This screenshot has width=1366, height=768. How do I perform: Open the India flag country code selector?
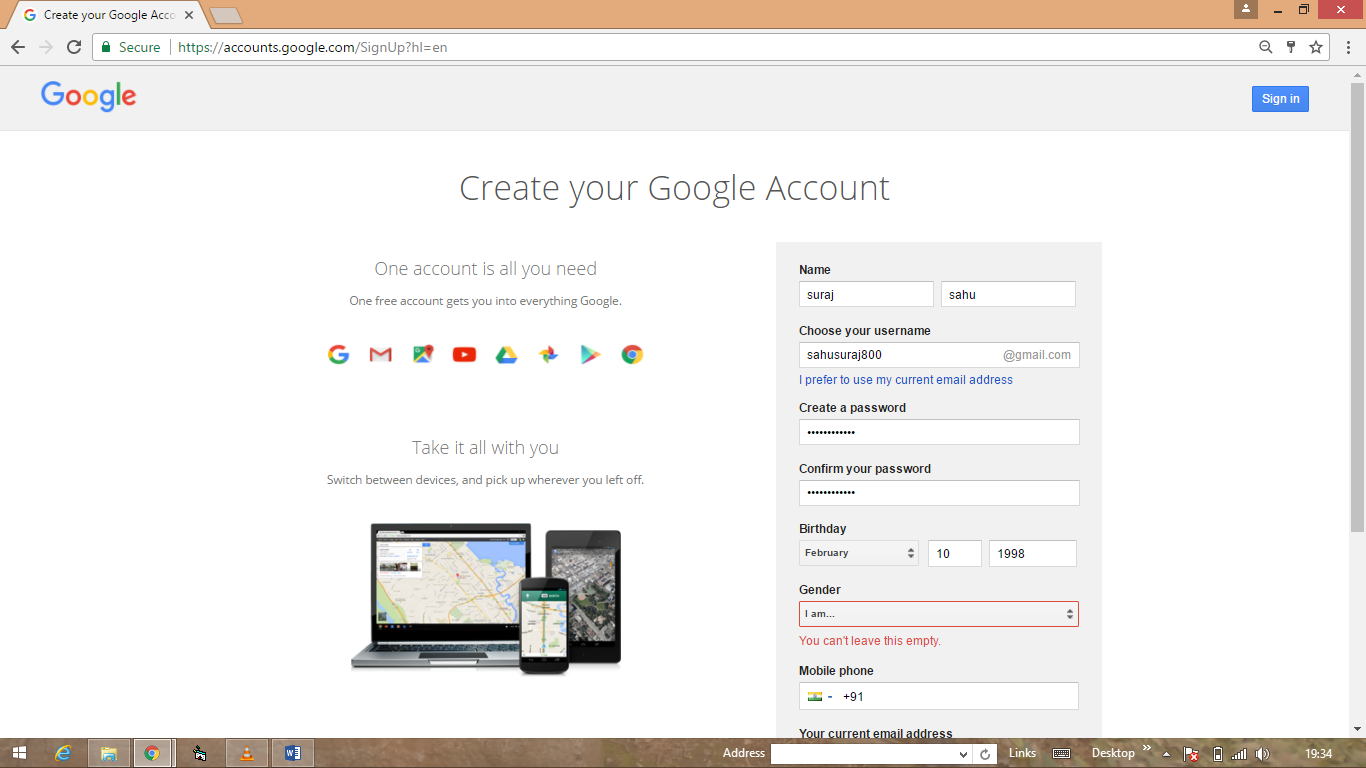tap(820, 696)
